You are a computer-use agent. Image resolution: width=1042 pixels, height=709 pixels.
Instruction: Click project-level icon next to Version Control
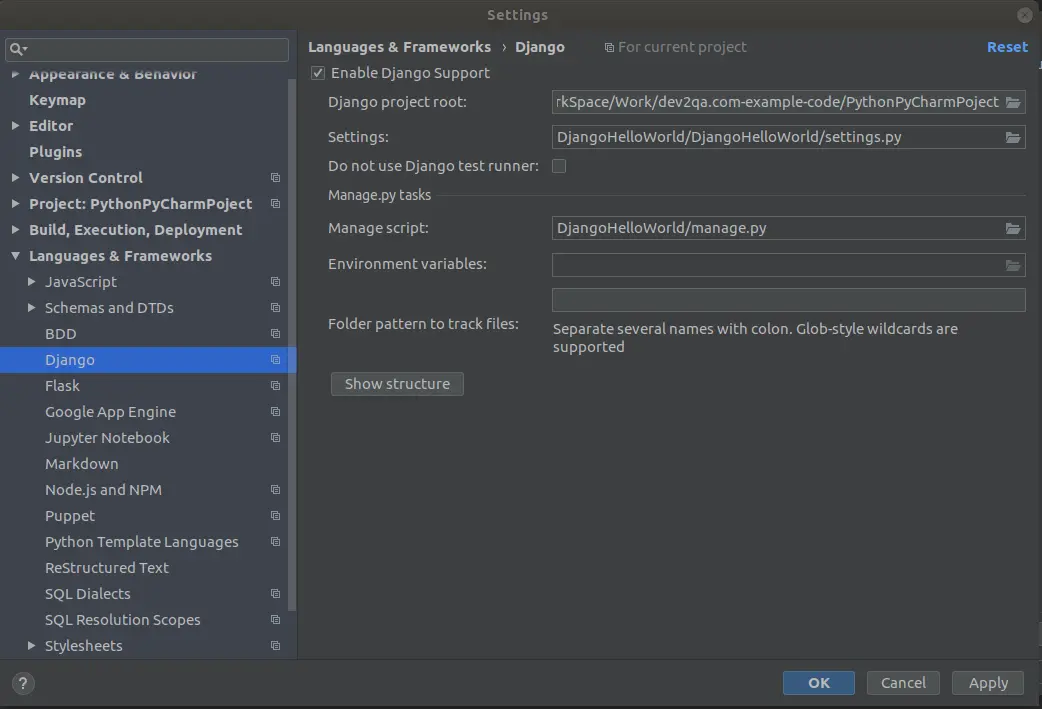coord(275,178)
